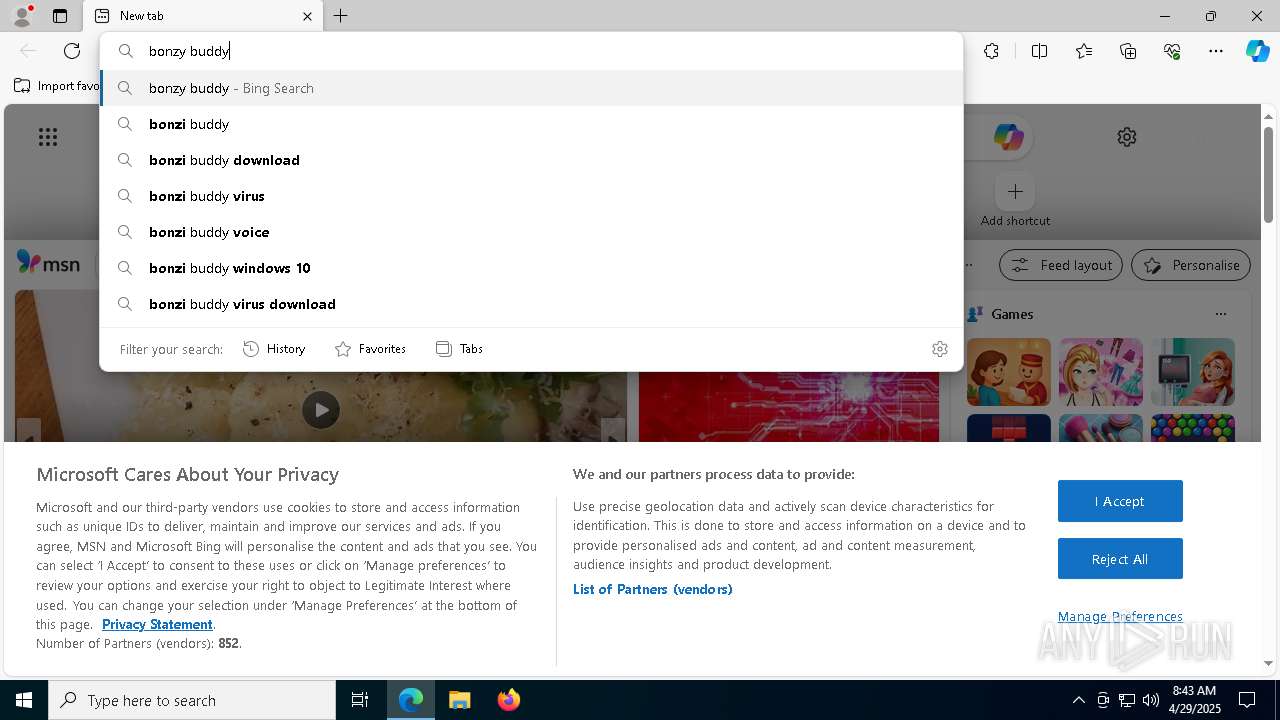Select 'bonzy buddy - Bing Search' suggestion

(x=531, y=88)
